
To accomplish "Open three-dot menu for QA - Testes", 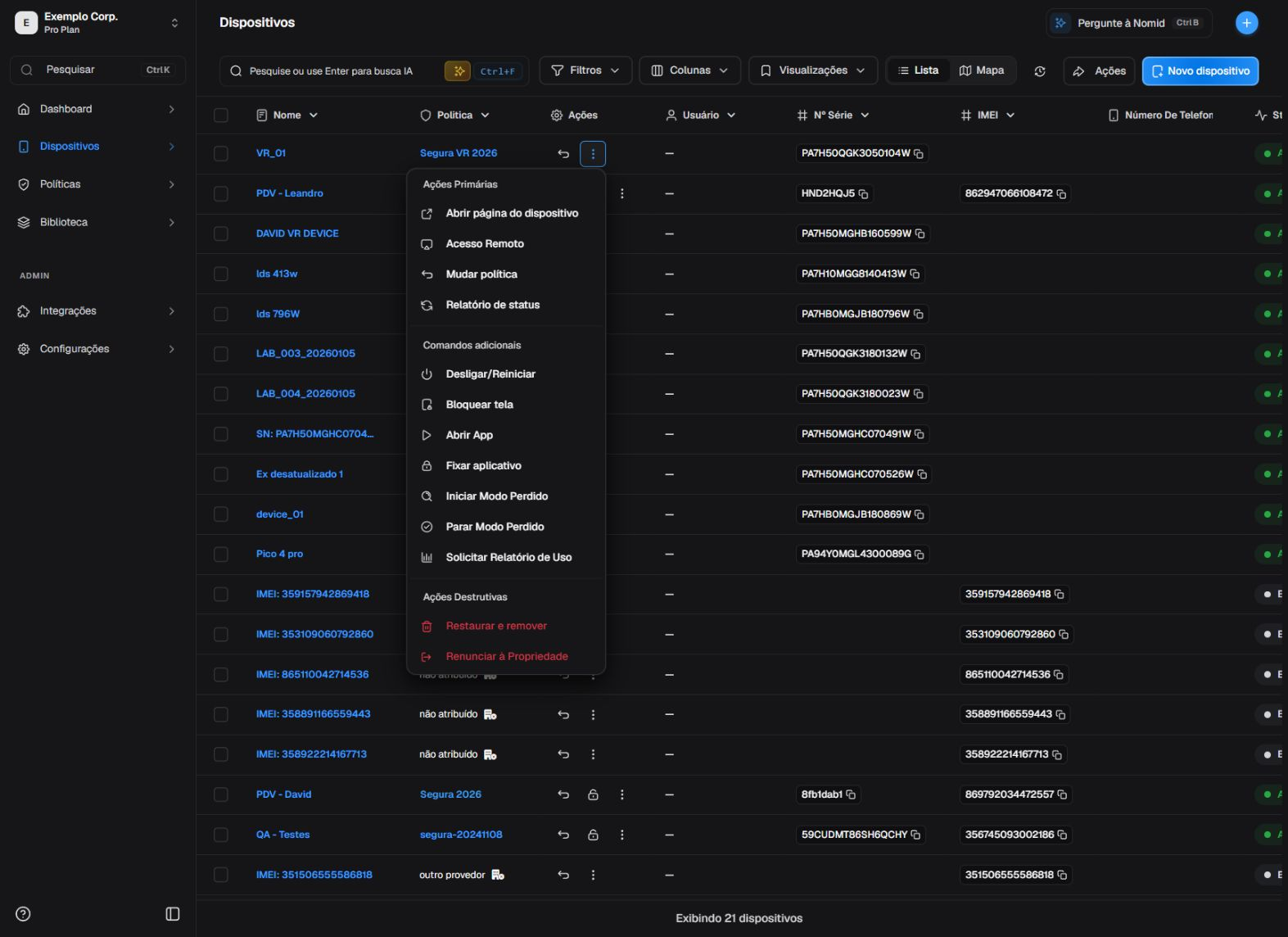I will tap(622, 835).
